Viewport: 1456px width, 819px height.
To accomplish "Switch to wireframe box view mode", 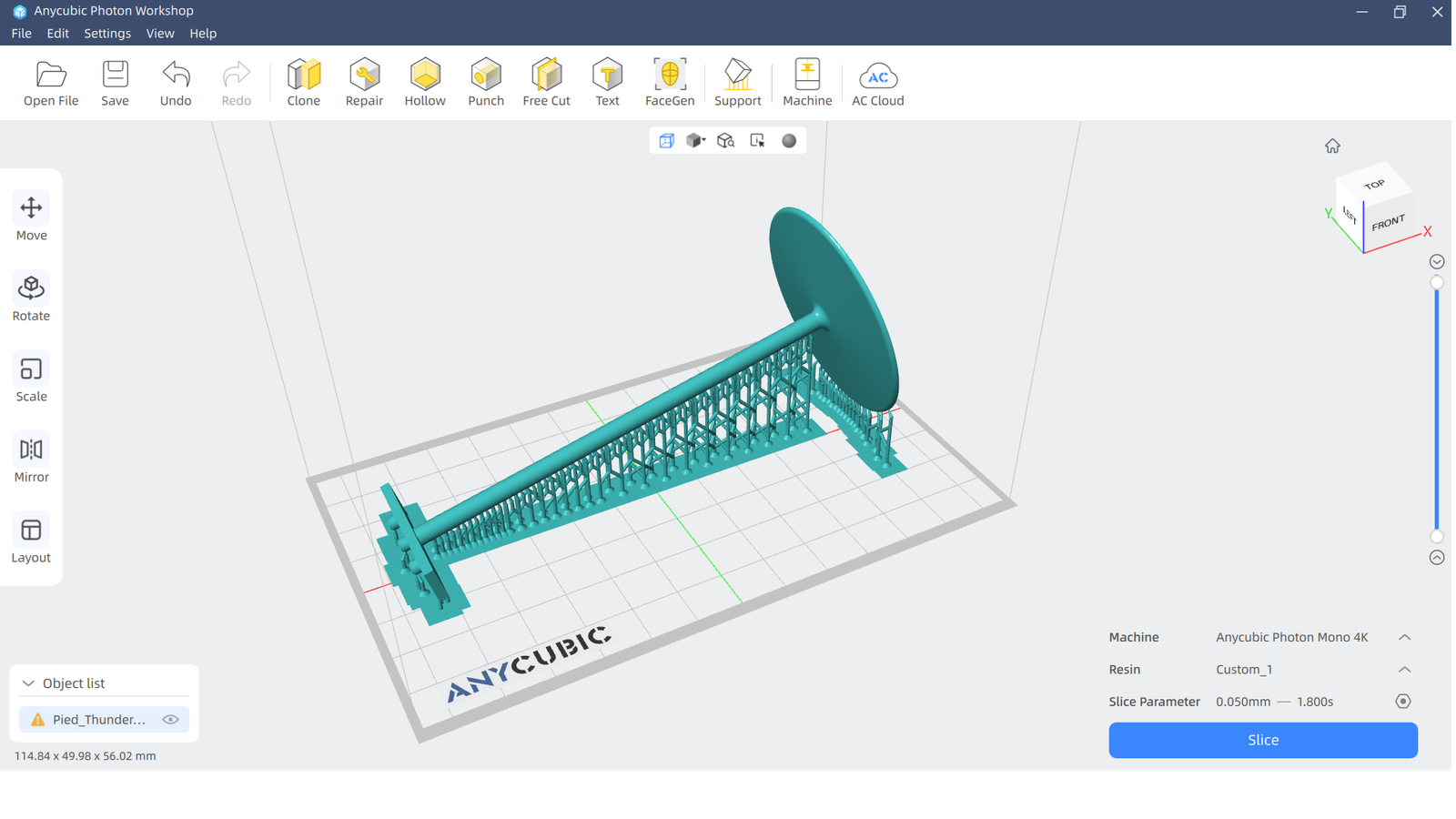I will coord(667,140).
